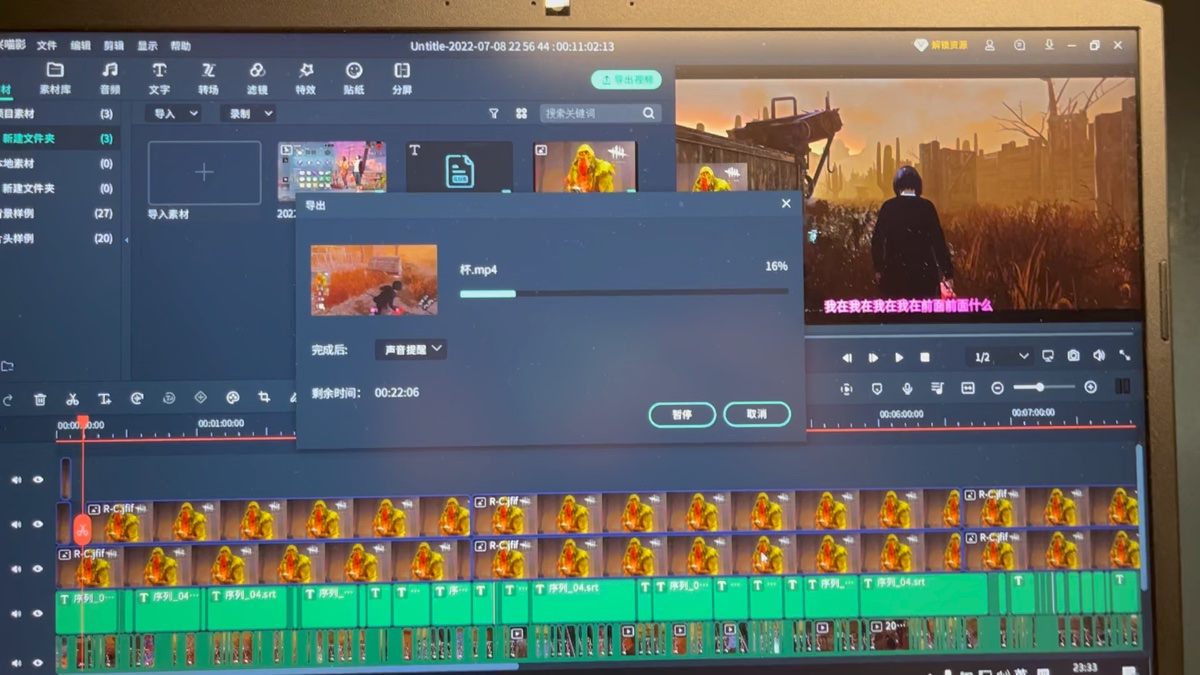Screen dimensions: 1200x675
Task: Open the 文字 text titles icon
Action: (159, 70)
